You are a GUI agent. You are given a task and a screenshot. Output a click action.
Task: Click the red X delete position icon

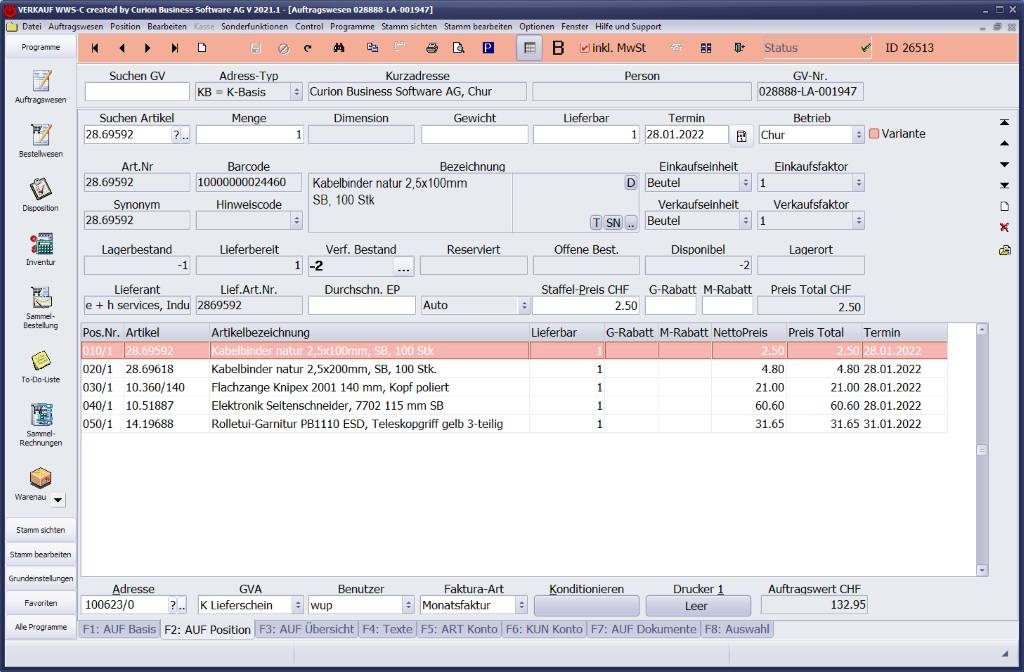point(1004,227)
